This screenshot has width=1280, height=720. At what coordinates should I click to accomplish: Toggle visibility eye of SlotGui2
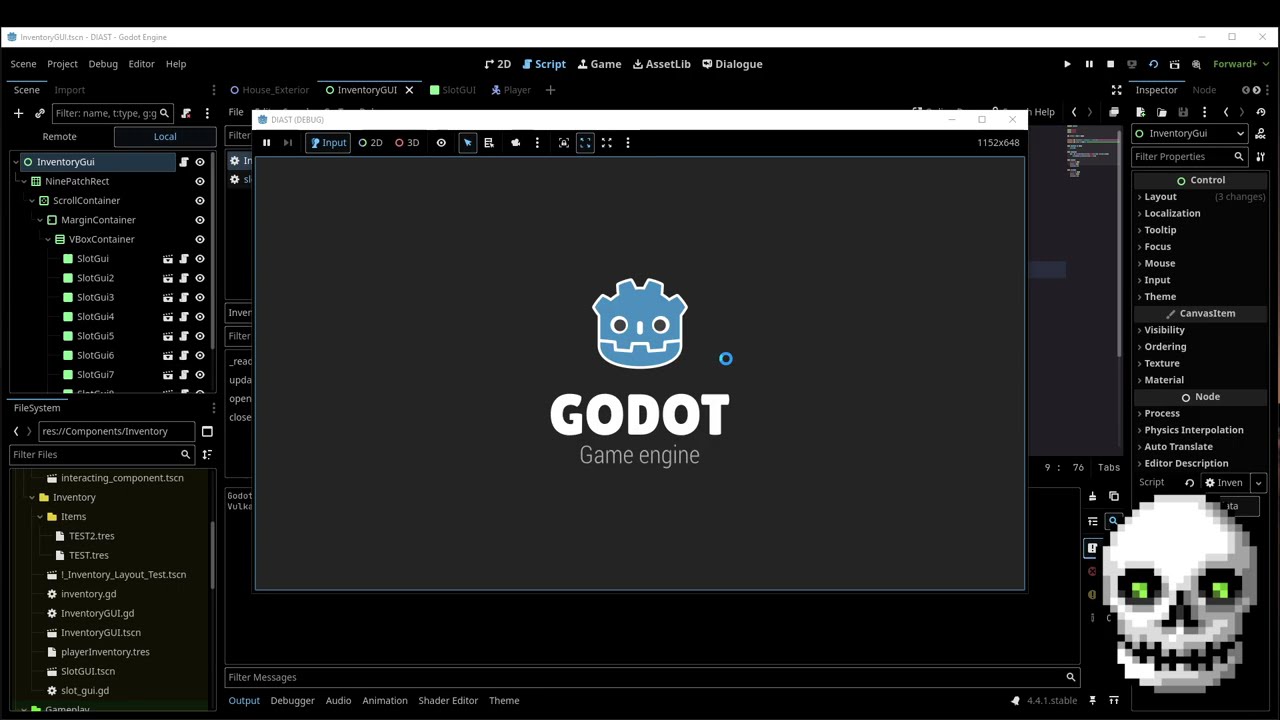point(200,278)
